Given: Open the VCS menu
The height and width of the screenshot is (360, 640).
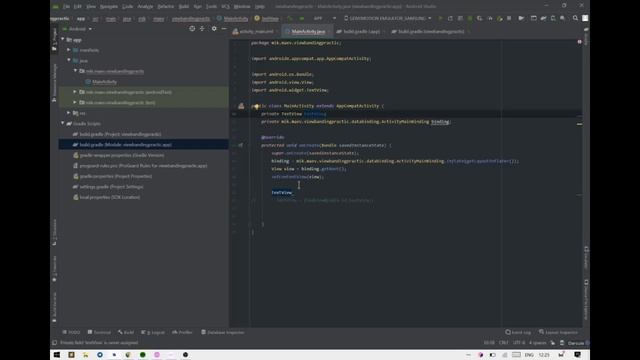Looking at the screenshot, I should (x=225, y=7).
